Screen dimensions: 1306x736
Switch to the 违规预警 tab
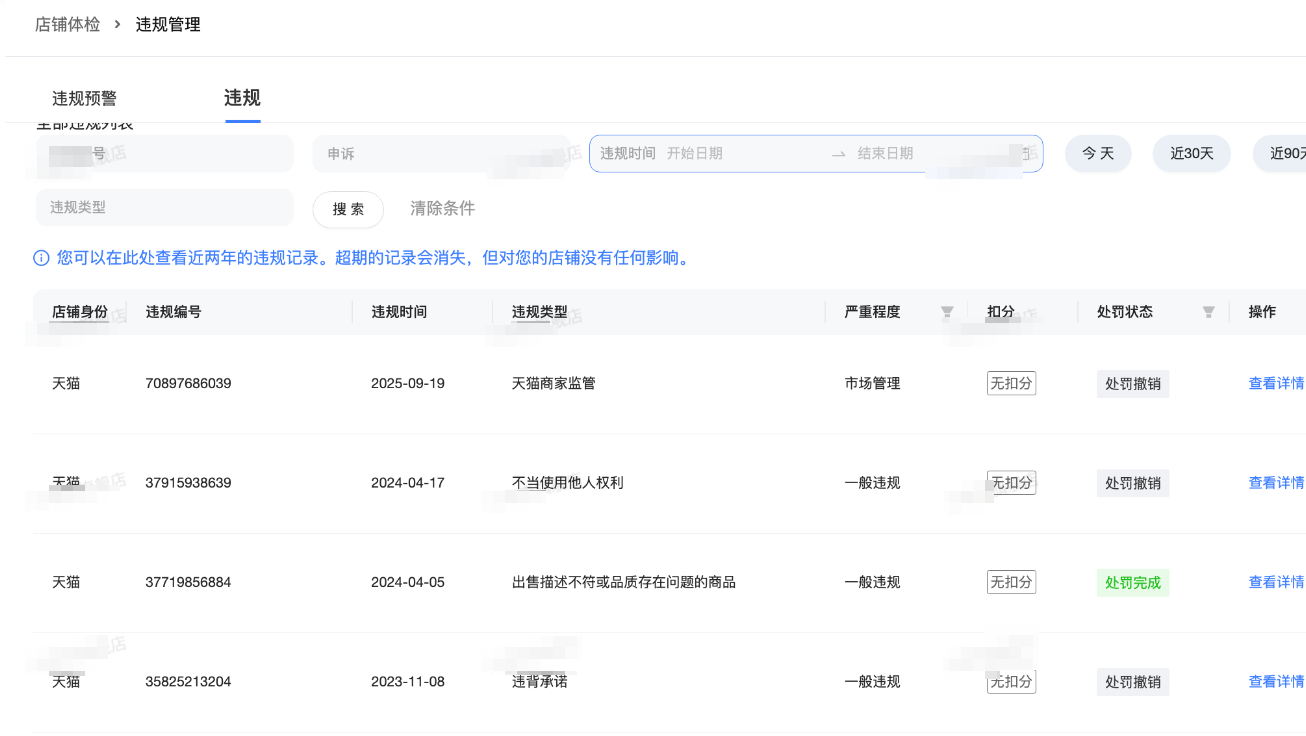pos(84,98)
